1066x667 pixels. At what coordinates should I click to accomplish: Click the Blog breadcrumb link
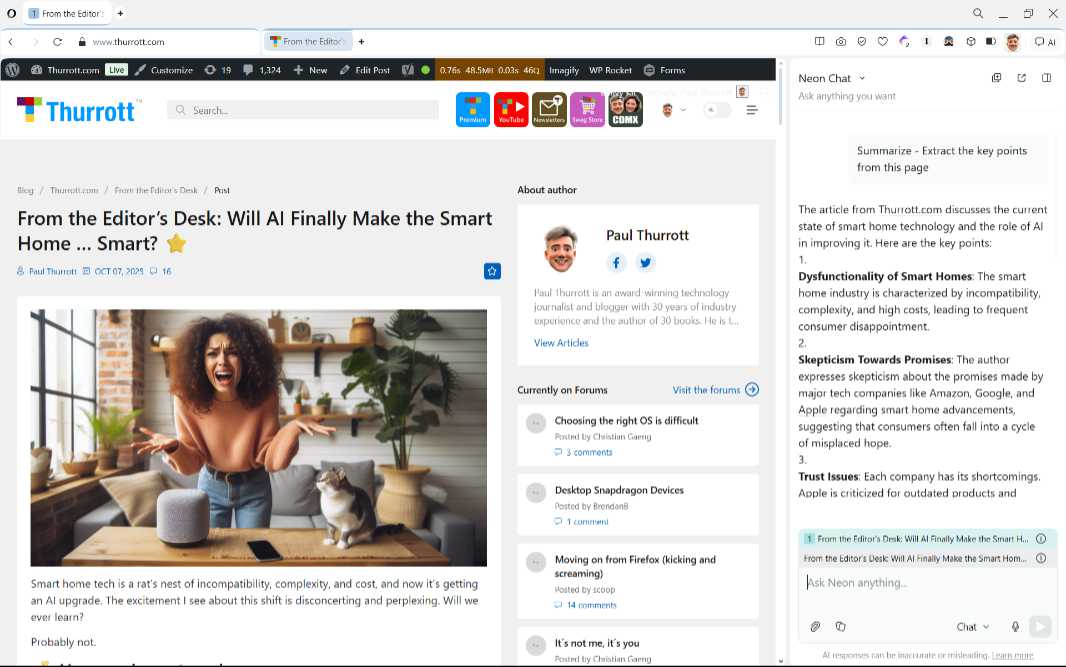(25, 190)
